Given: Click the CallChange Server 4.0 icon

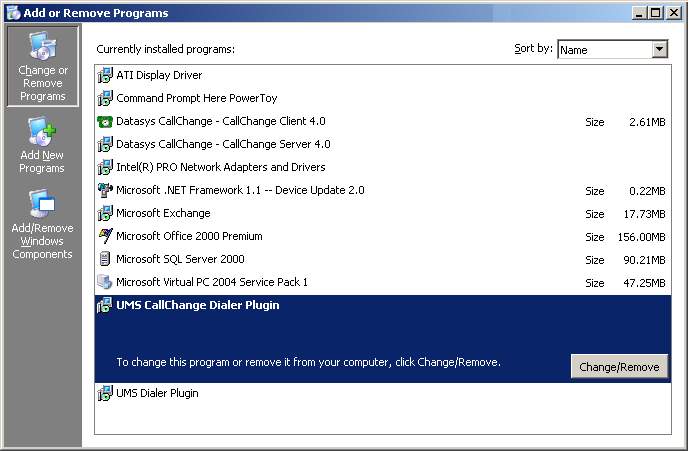Looking at the screenshot, I should (x=105, y=144).
